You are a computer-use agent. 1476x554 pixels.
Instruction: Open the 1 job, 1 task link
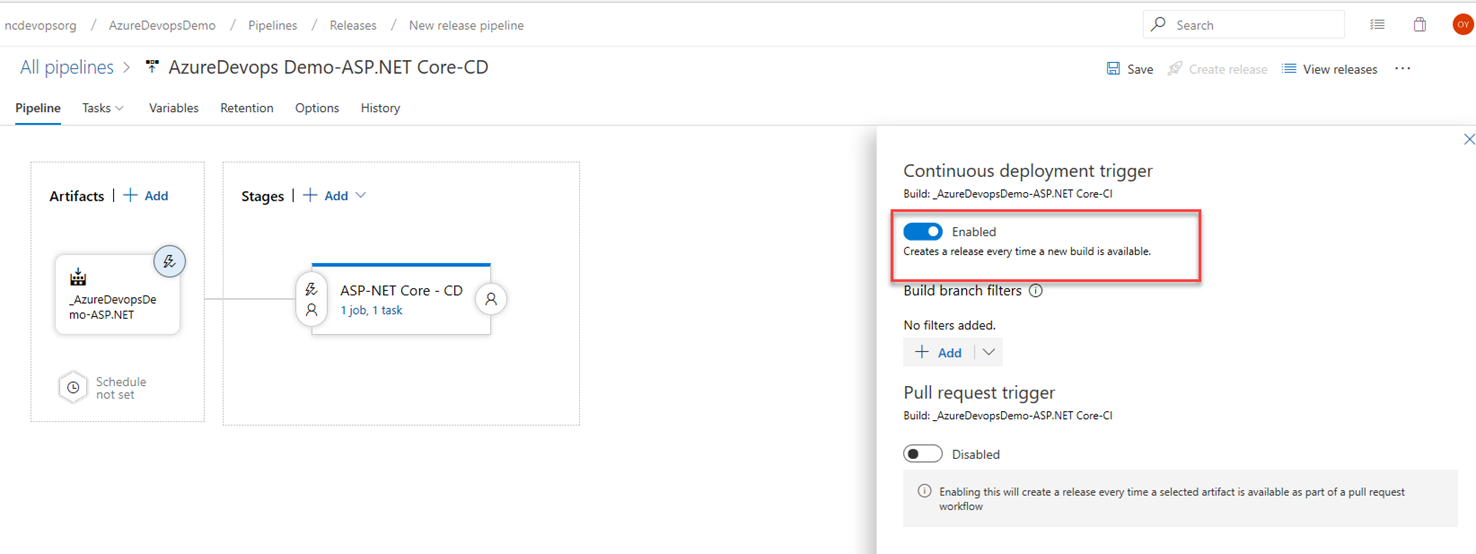[371, 311]
